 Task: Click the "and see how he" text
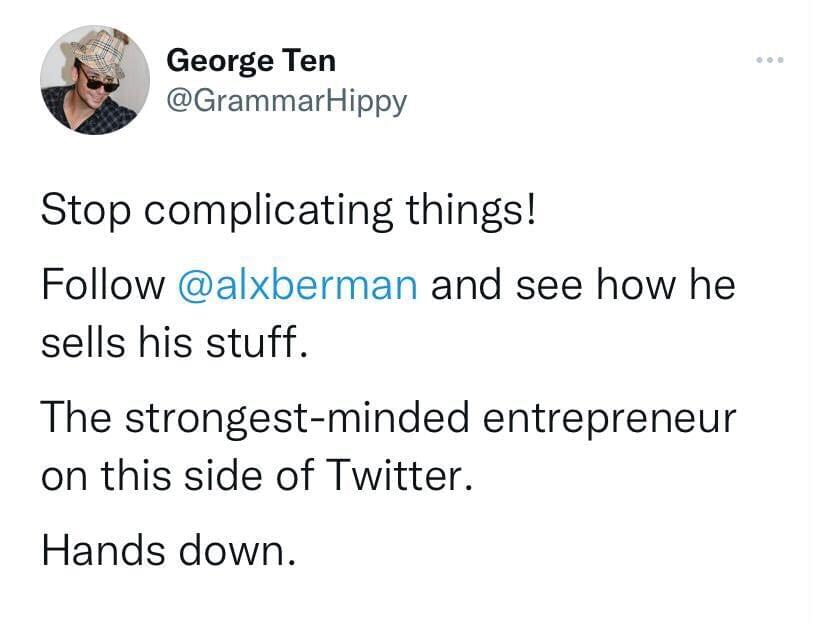582,285
